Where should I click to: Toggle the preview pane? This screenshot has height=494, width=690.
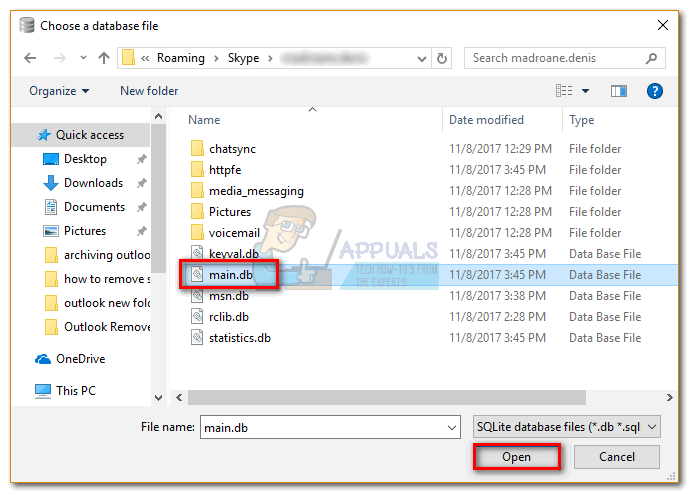pos(618,91)
